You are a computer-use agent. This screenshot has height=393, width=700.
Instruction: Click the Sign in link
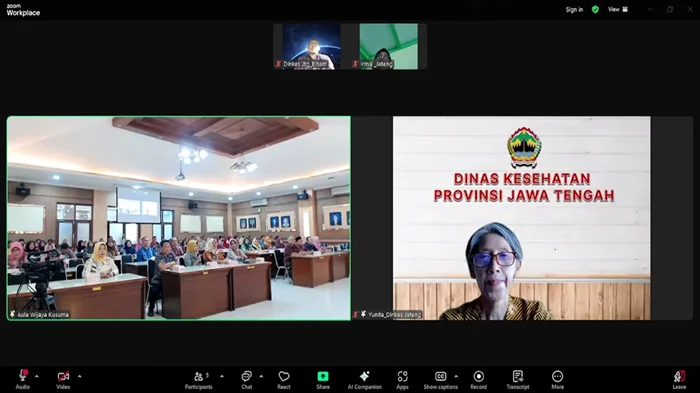(574, 9)
